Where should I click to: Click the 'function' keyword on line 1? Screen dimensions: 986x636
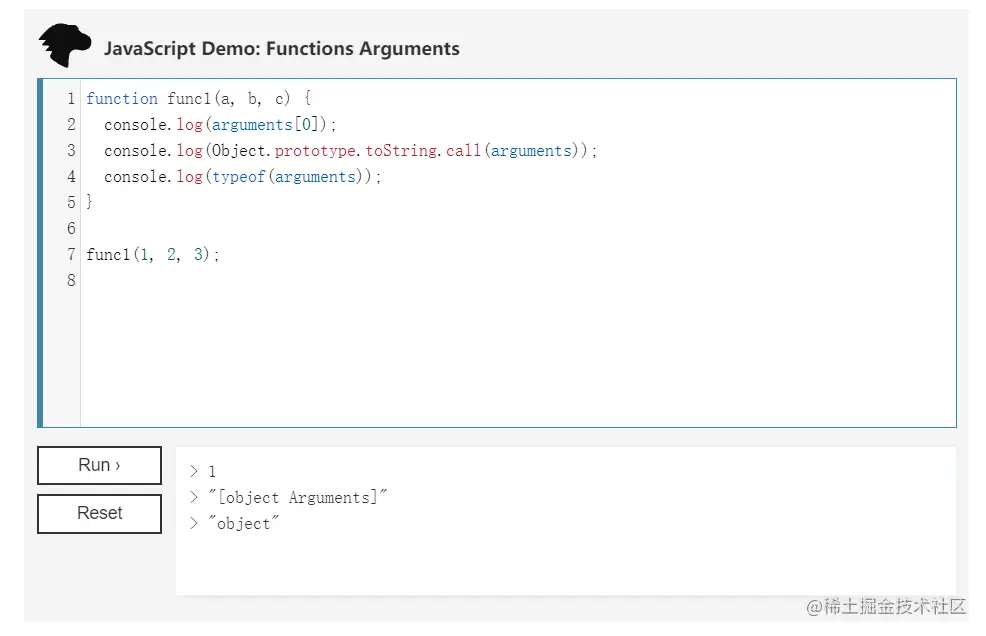click(122, 99)
